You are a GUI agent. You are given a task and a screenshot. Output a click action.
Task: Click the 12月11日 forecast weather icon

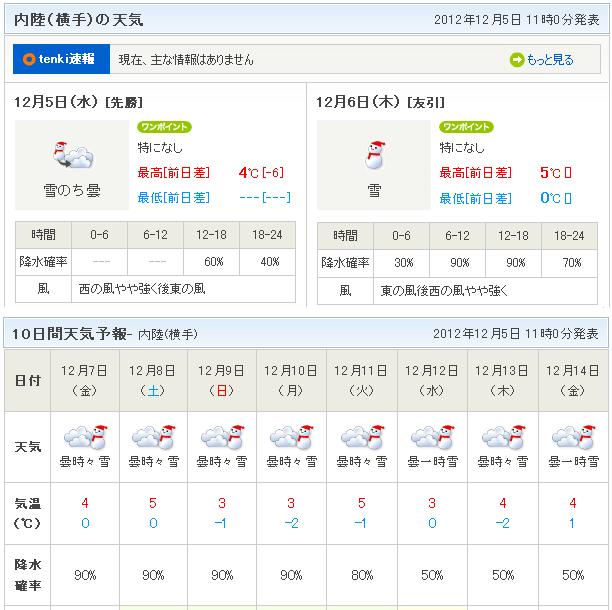tap(362, 438)
